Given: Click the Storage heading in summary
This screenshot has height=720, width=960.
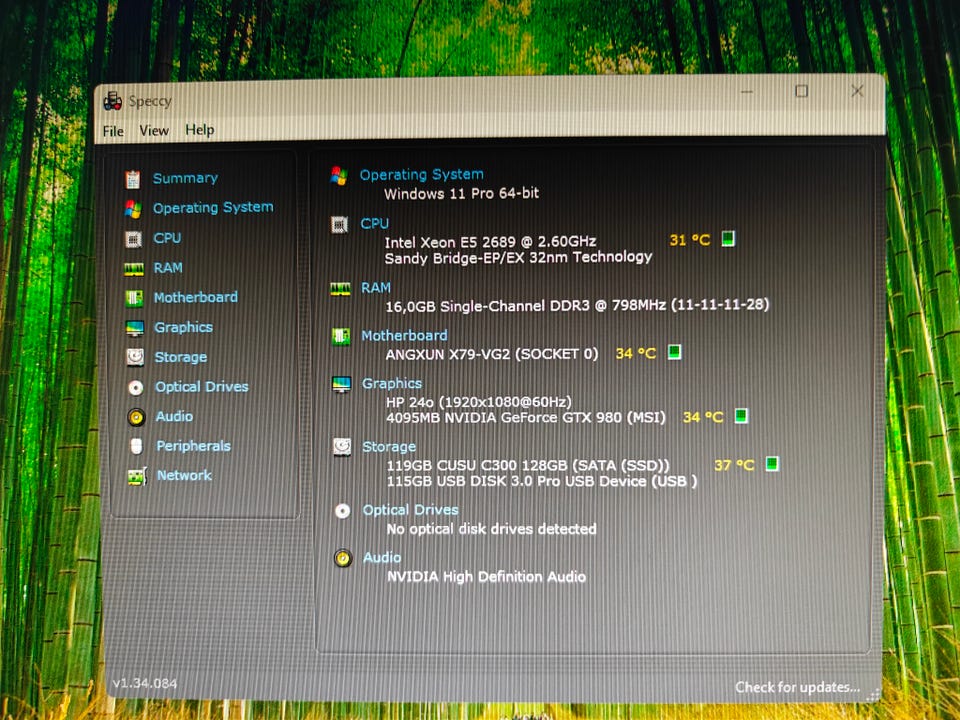Looking at the screenshot, I should 389,447.
